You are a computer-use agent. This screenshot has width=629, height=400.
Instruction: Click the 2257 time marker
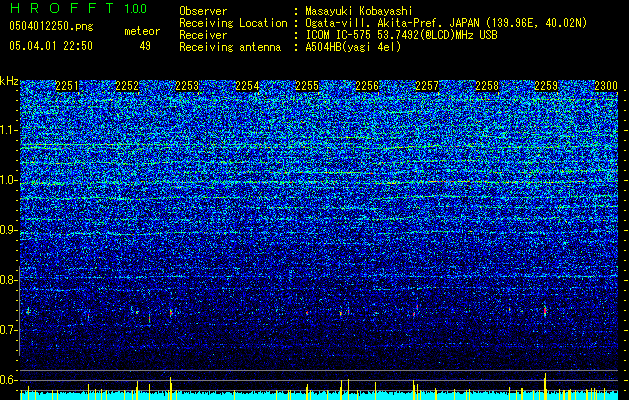(427, 86)
